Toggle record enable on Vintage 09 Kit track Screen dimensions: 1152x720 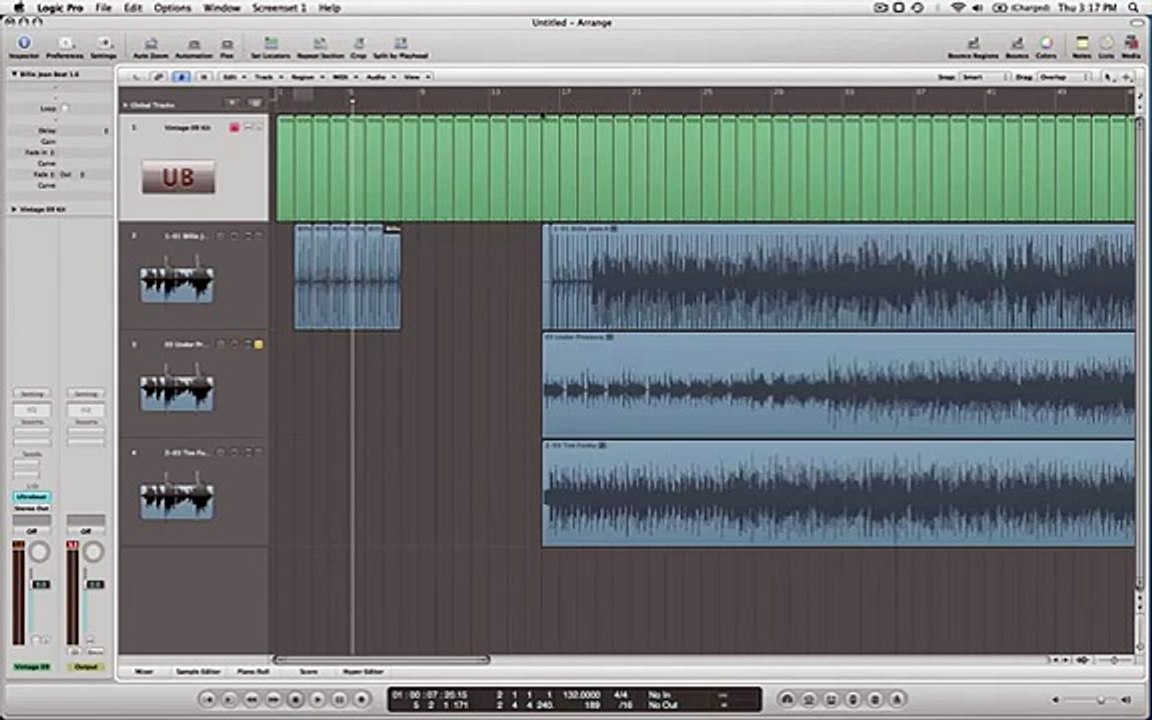(234, 128)
